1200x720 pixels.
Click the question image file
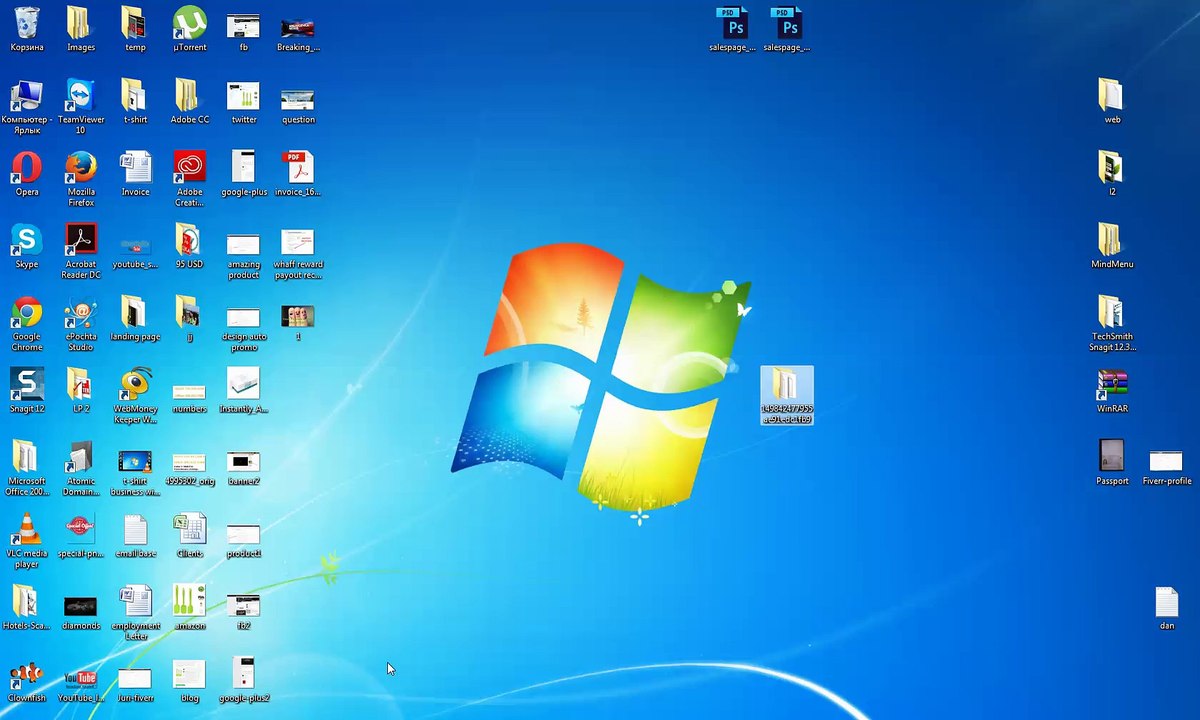297,106
